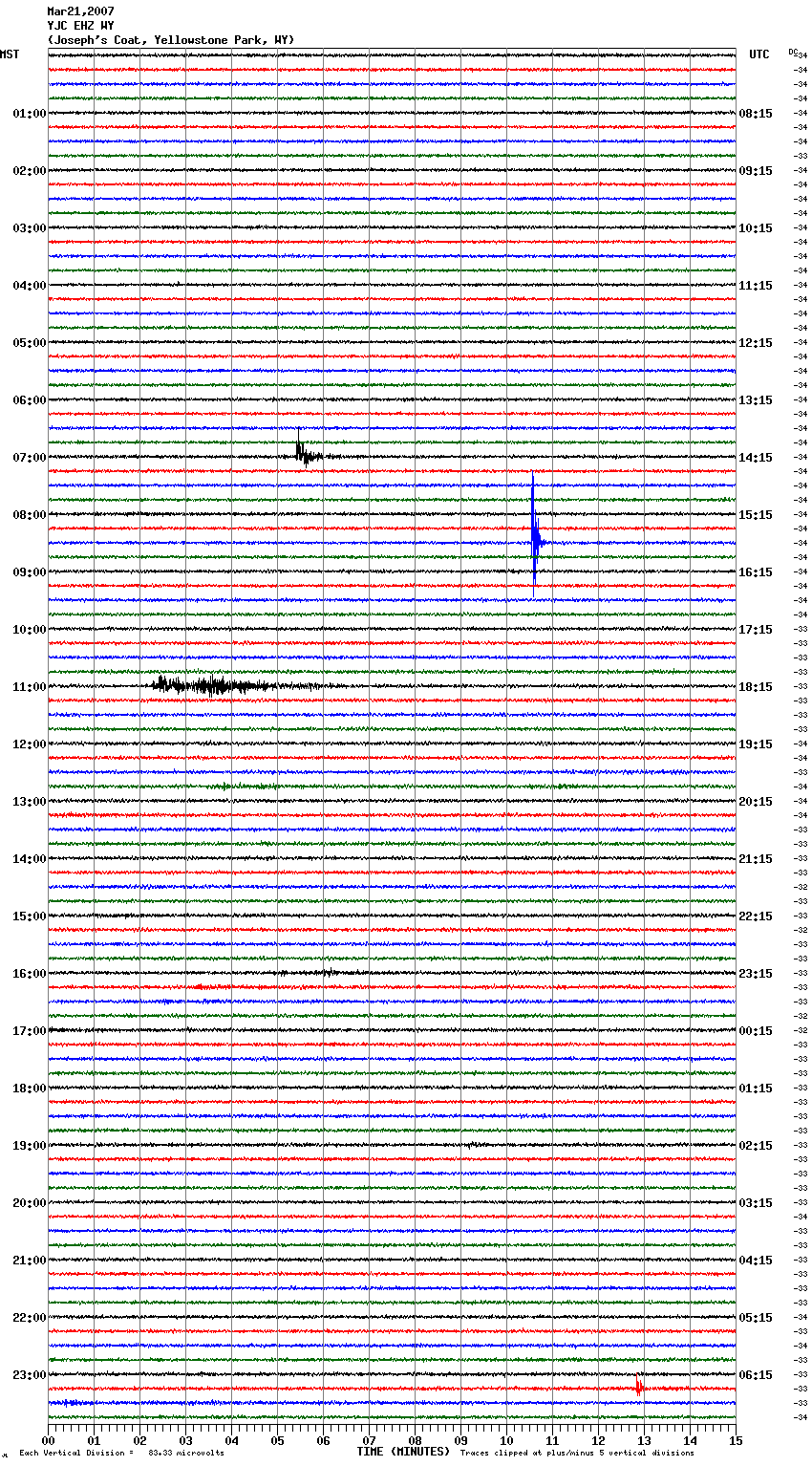Click the 02:15 UTC time label
This screenshot has width=812, height=1466.
click(x=756, y=1146)
